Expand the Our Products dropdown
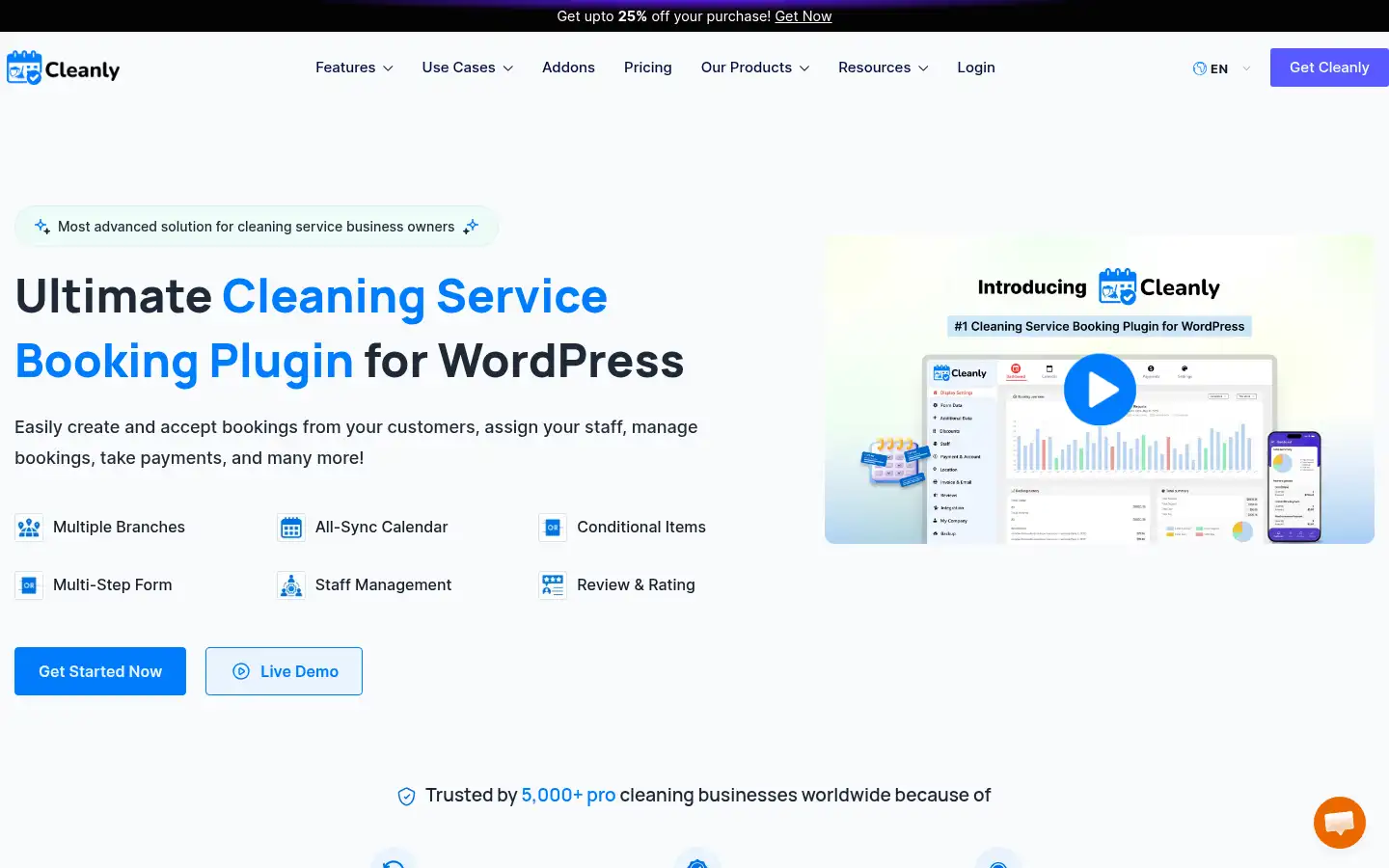This screenshot has height=868, width=1389. tap(755, 68)
